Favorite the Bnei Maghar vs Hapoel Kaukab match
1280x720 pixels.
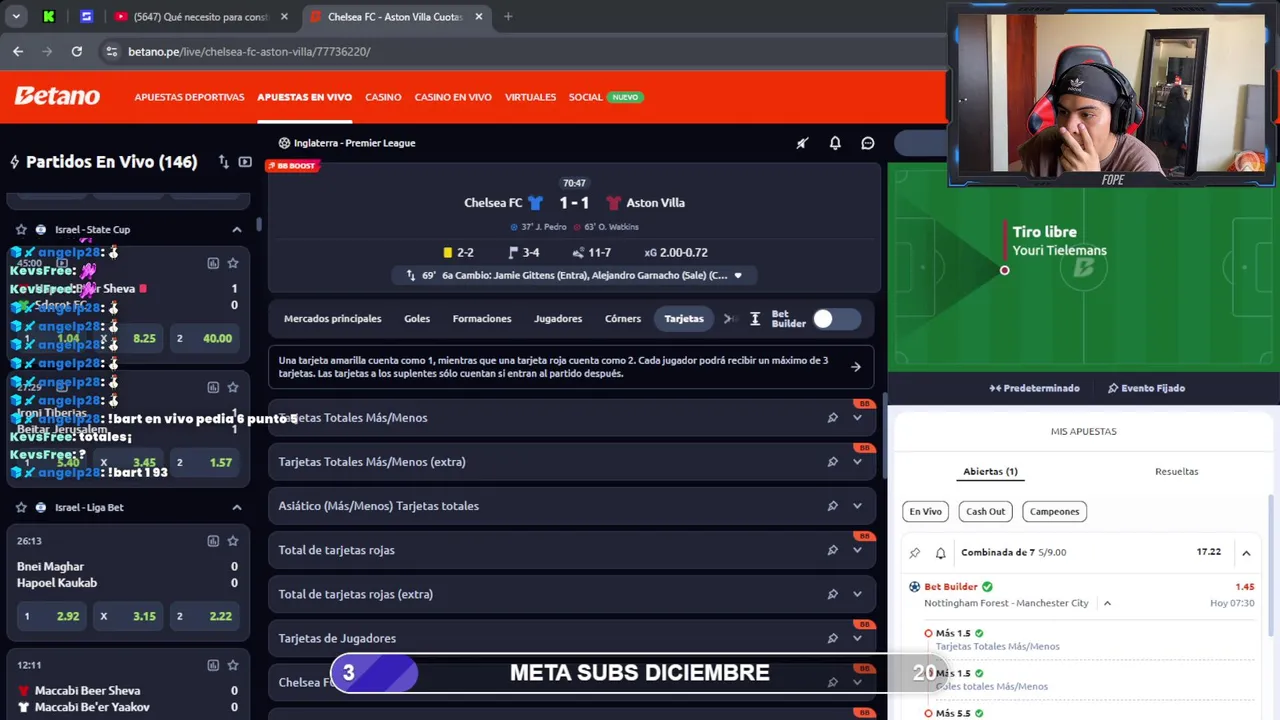tap(233, 541)
